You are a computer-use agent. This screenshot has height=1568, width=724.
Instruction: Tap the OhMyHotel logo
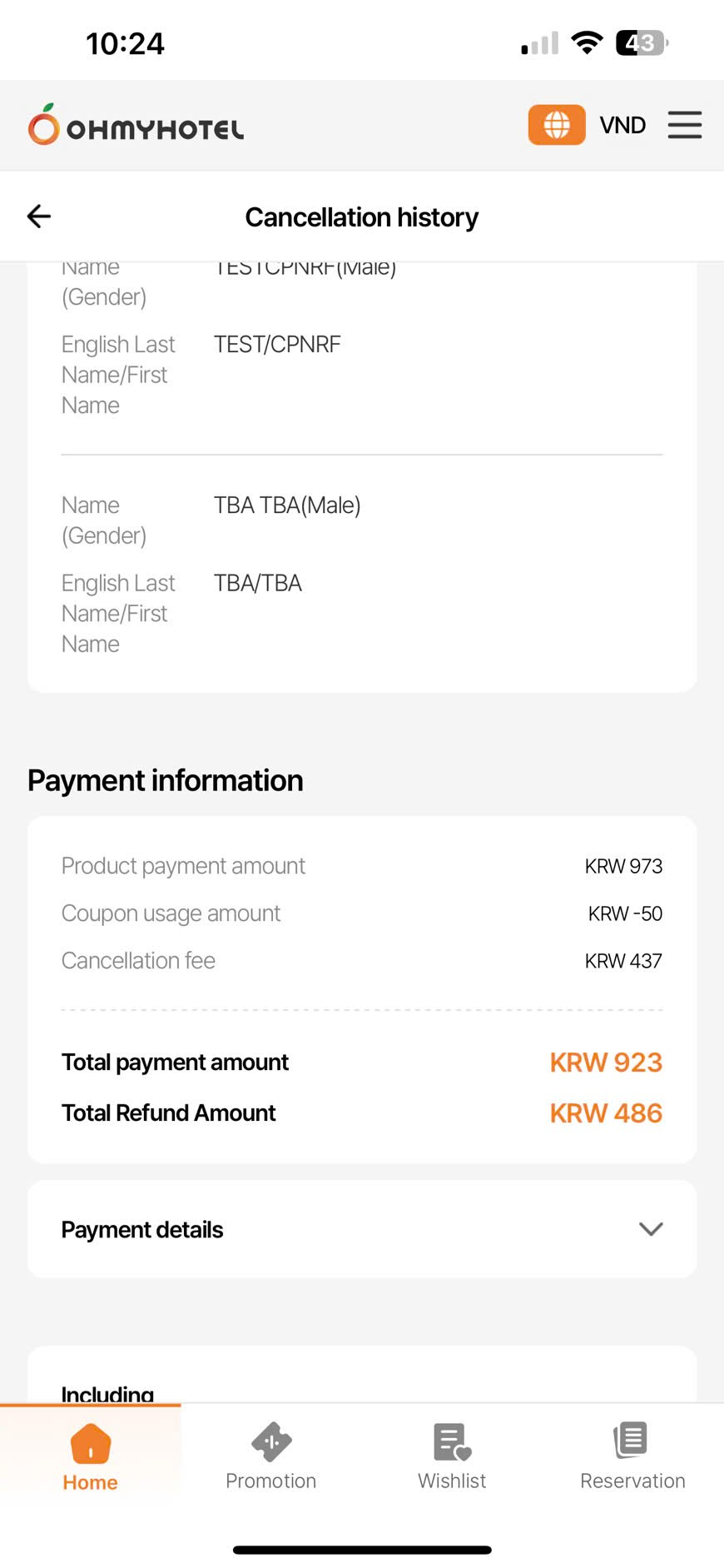(x=136, y=125)
